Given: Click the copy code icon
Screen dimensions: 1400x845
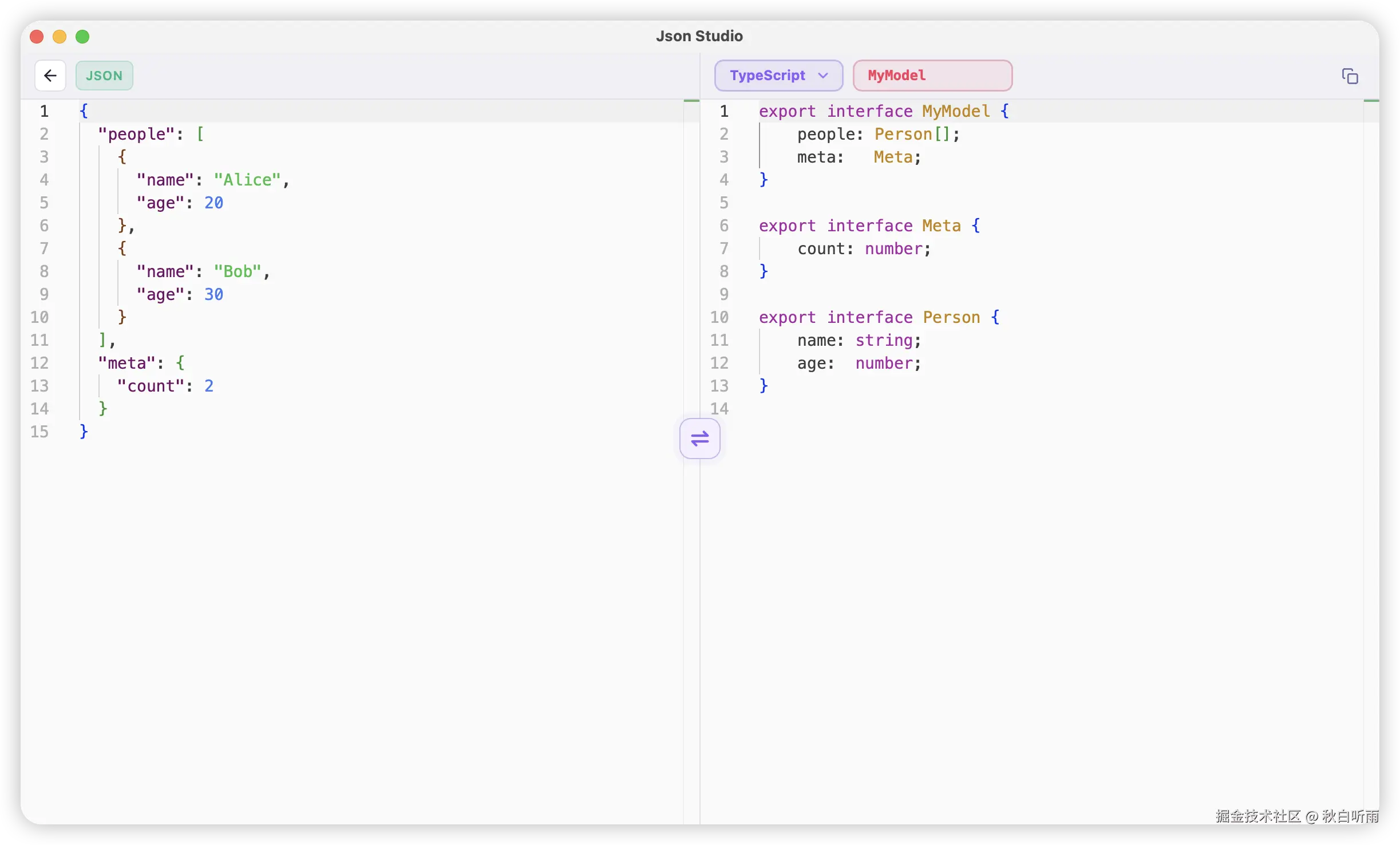Looking at the screenshot, I should pos(1350,75).
